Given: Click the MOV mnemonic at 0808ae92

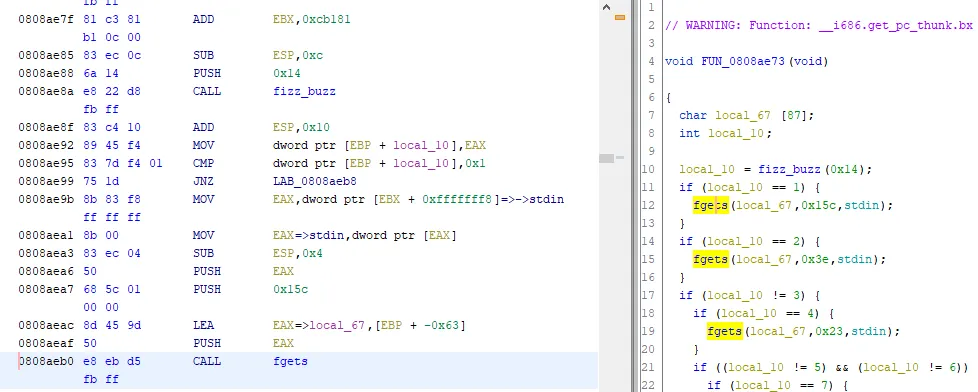Looking at the screenshot, I should (x=203, y=145).
